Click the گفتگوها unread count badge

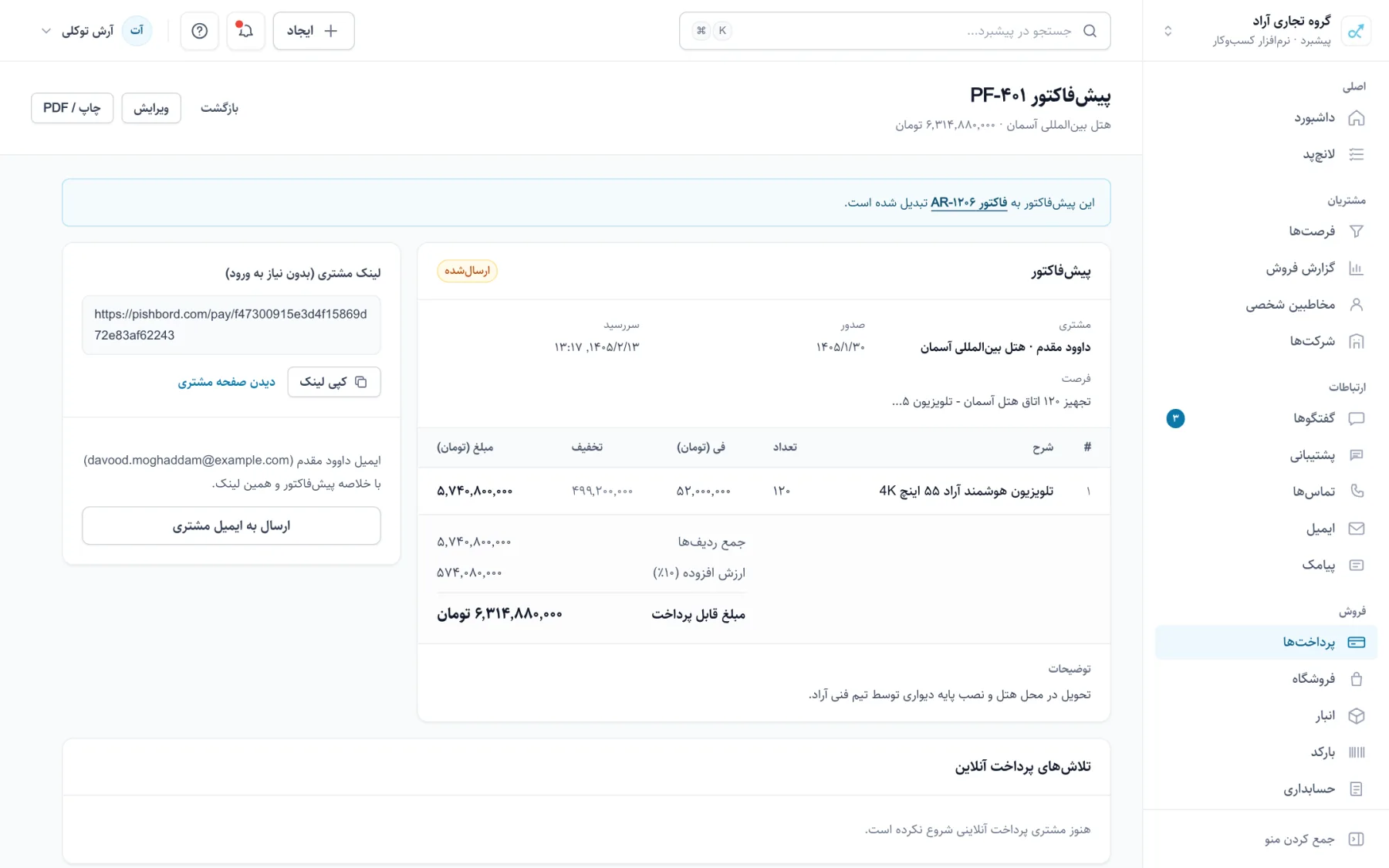(1175, 418)
